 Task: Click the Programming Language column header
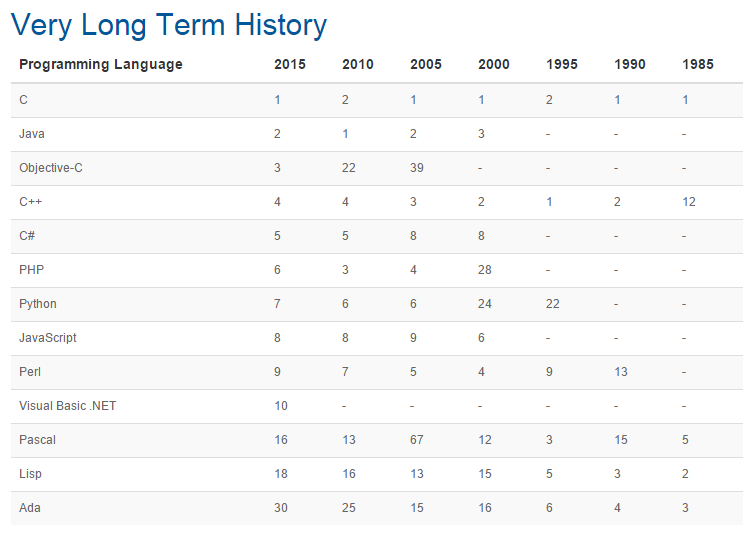[101, 65]
